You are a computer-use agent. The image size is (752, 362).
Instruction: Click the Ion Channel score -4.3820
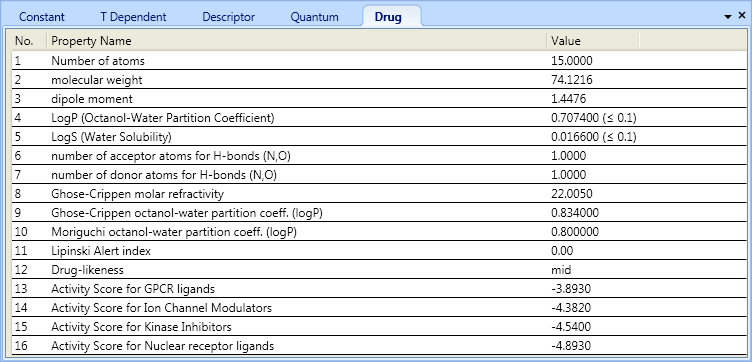click(x=571, y=308)
